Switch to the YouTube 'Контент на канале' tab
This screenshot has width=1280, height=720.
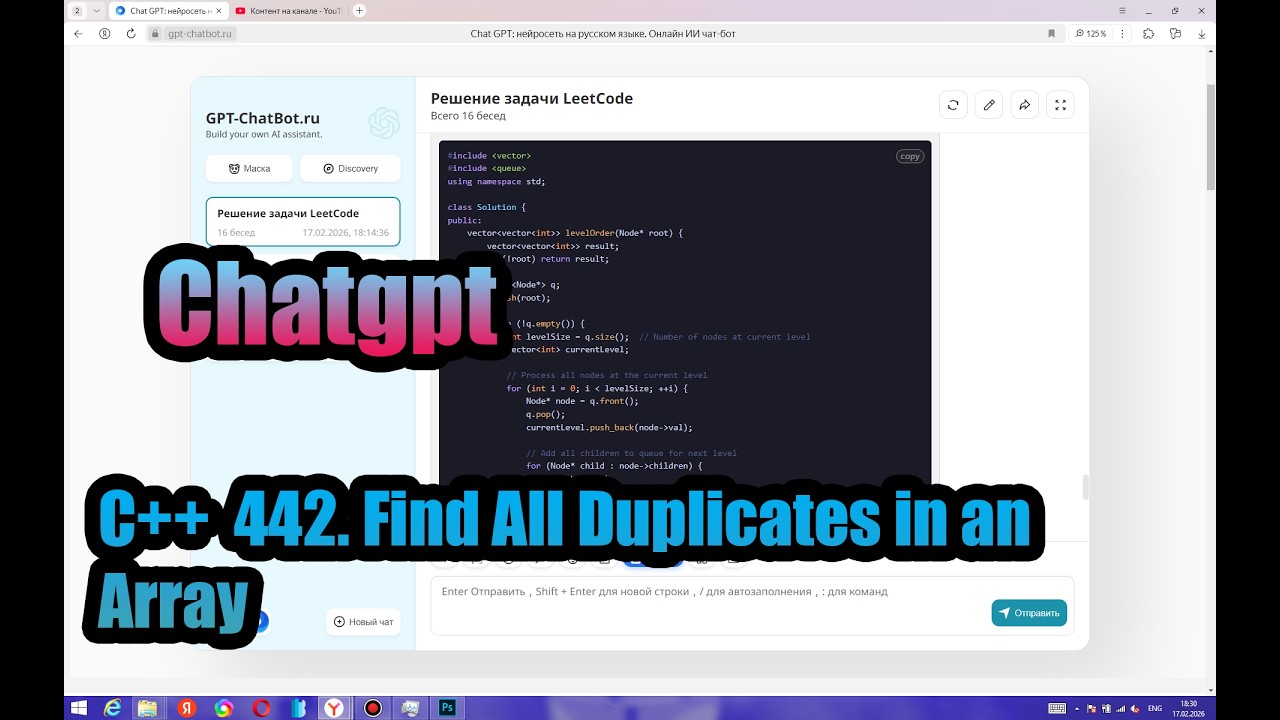pos(289,10)
